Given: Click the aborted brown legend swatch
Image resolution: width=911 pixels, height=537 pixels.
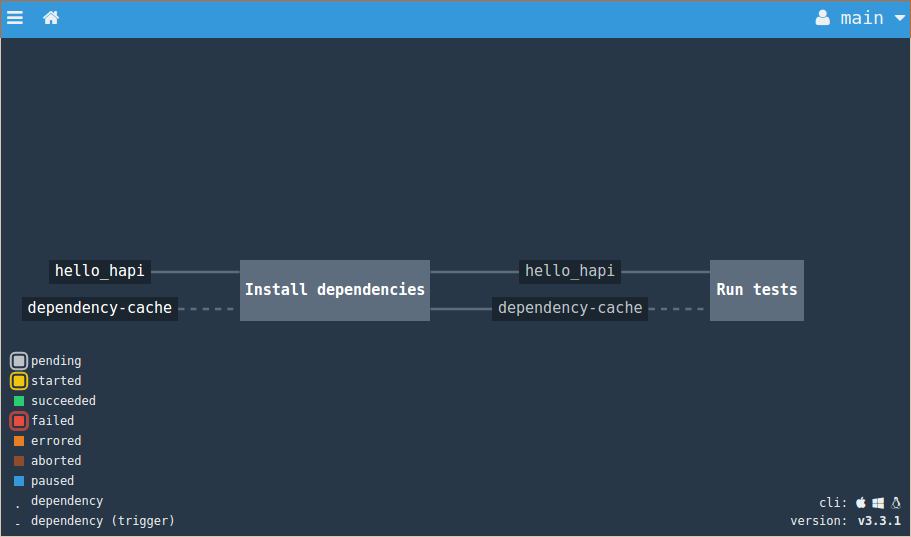Looking at the screenshot, I should (19, 461).
